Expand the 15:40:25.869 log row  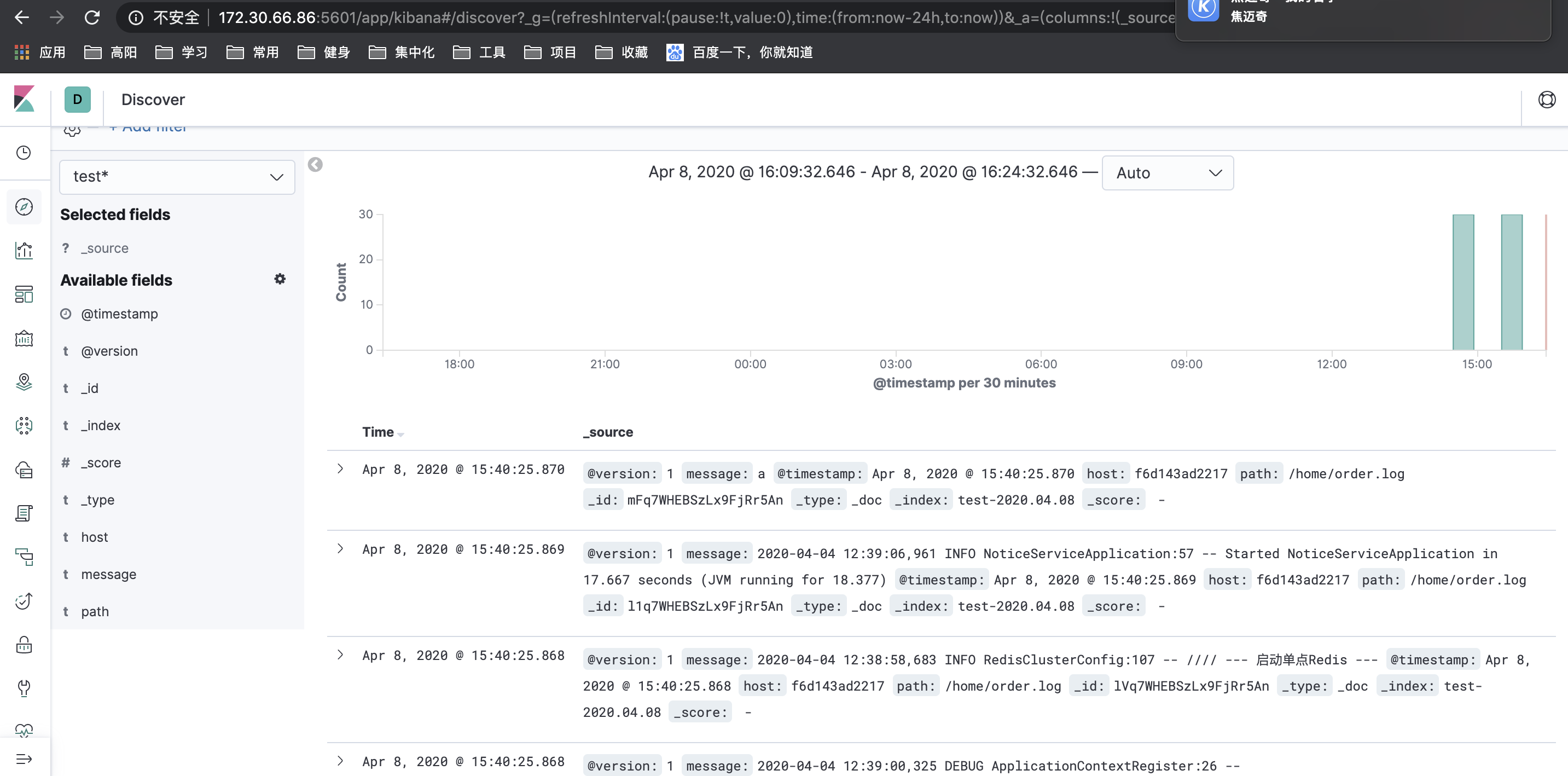pyautogui.click(x=340, y=548)
